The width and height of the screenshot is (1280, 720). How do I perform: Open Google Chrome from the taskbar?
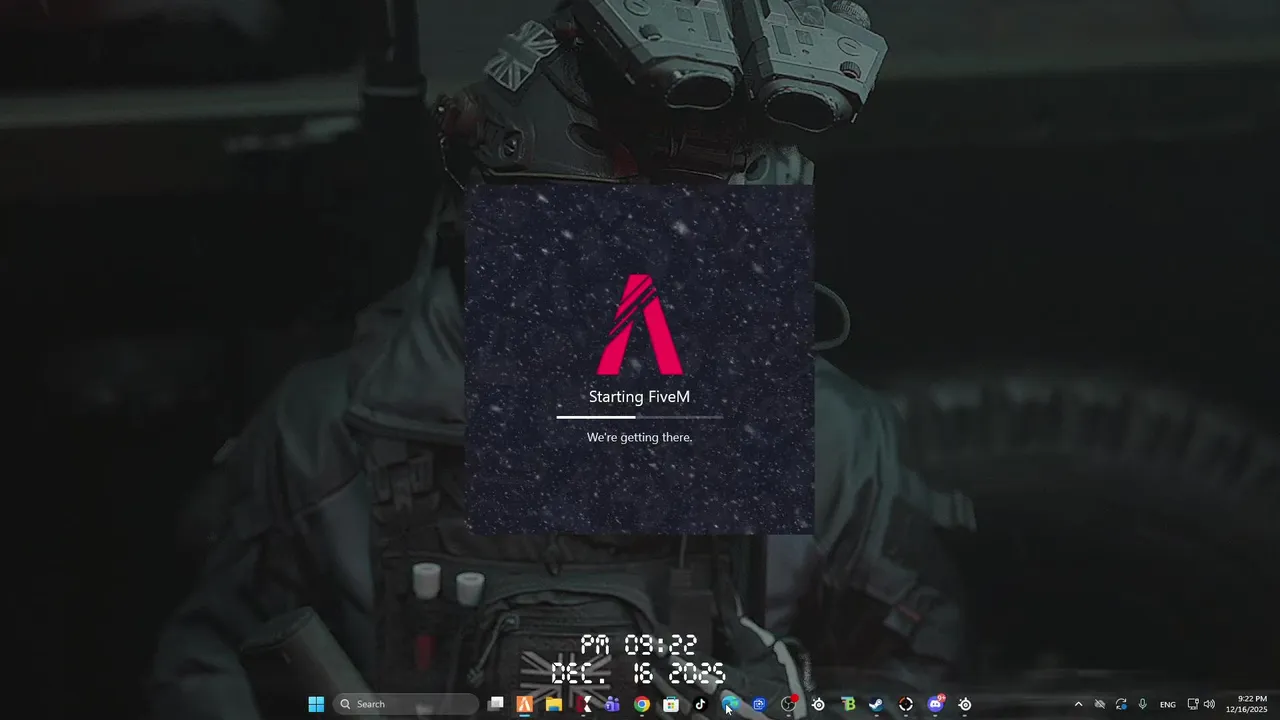click(641, 704)
